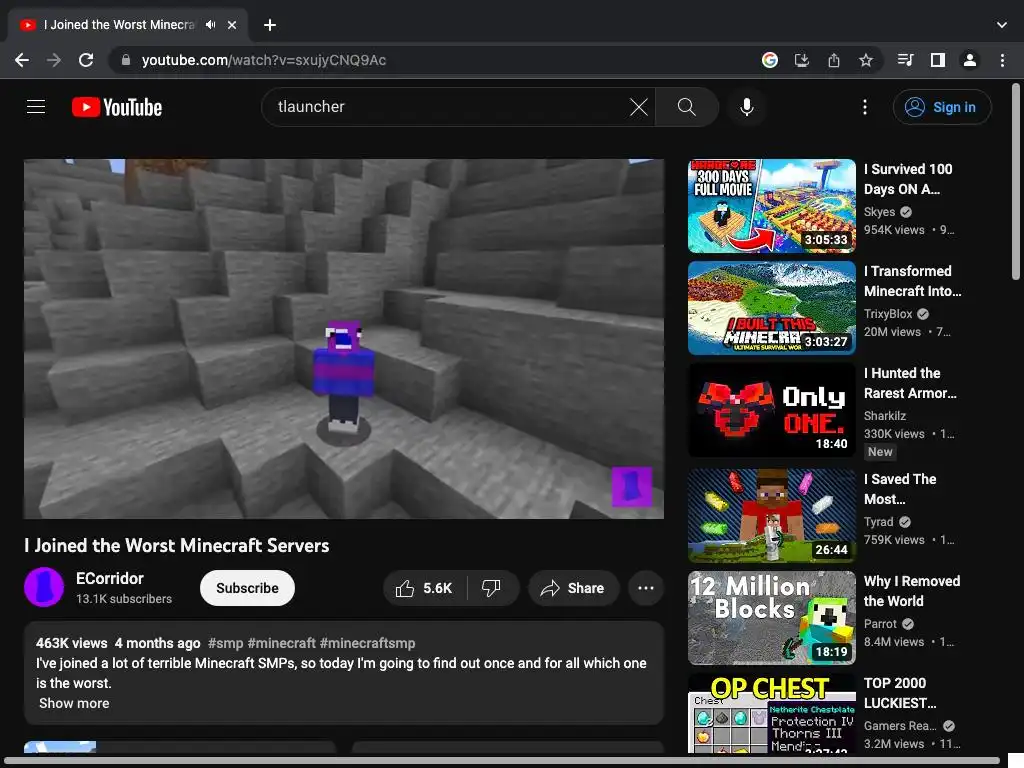Screen dimensions: 1024x768
Task: Expand description with Show more
Action: pos(74,703)
